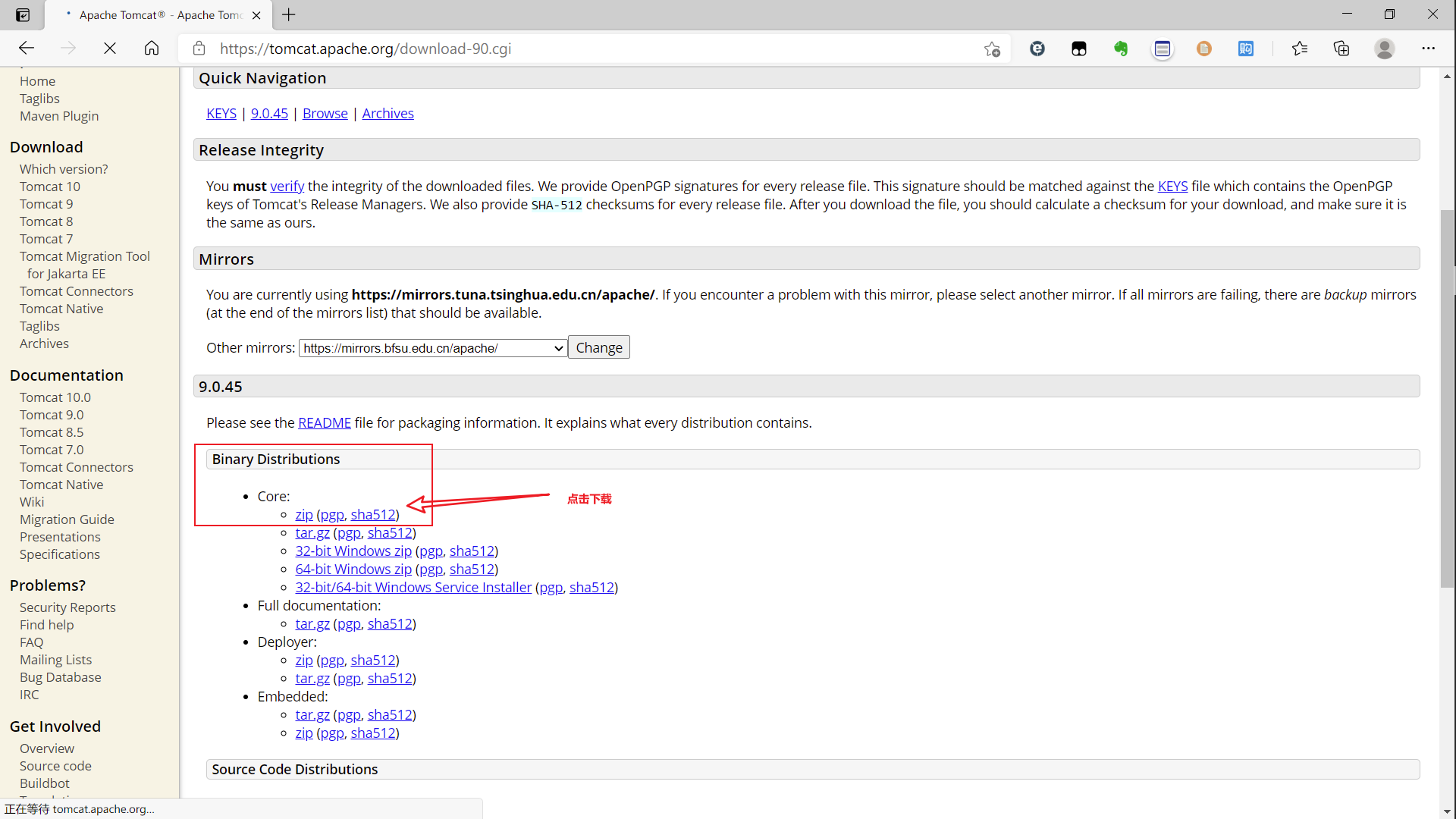Open a new browser tab

289,14
